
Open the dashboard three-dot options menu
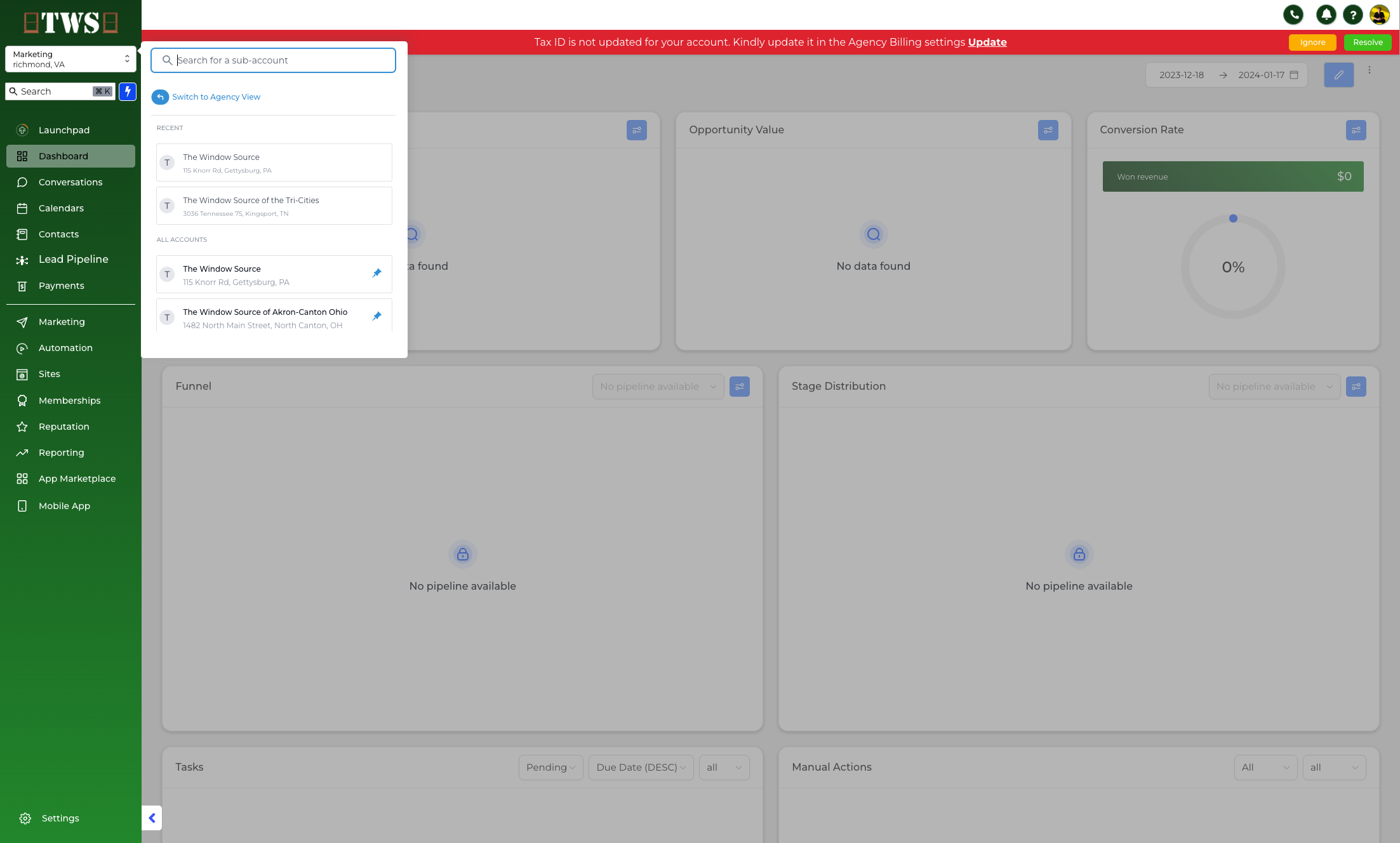click(x=1370, y=70)
